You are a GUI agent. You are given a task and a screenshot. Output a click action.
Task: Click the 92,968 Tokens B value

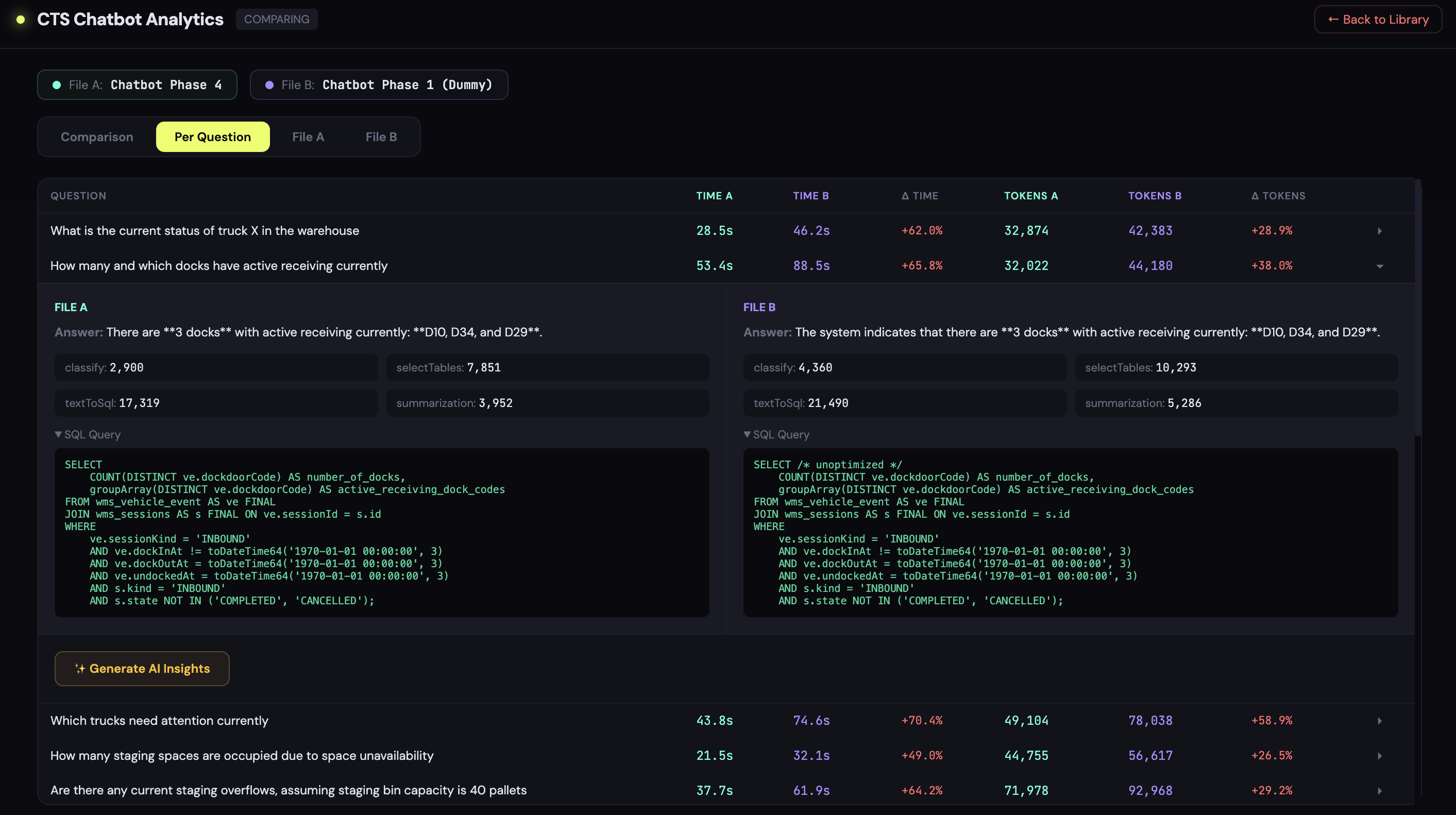pos(1150,791)
